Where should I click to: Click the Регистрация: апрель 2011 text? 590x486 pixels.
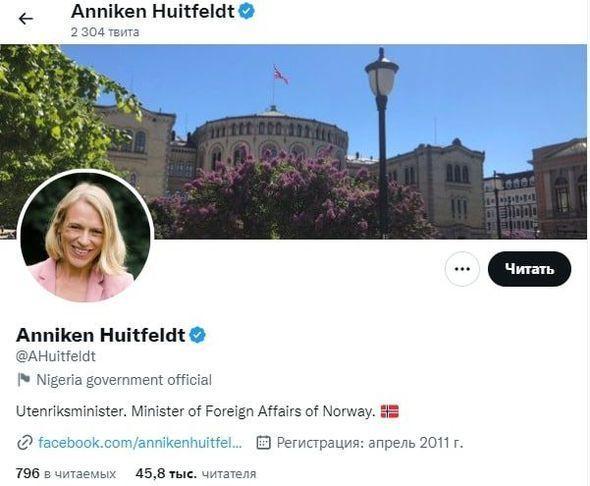point(370,443)
